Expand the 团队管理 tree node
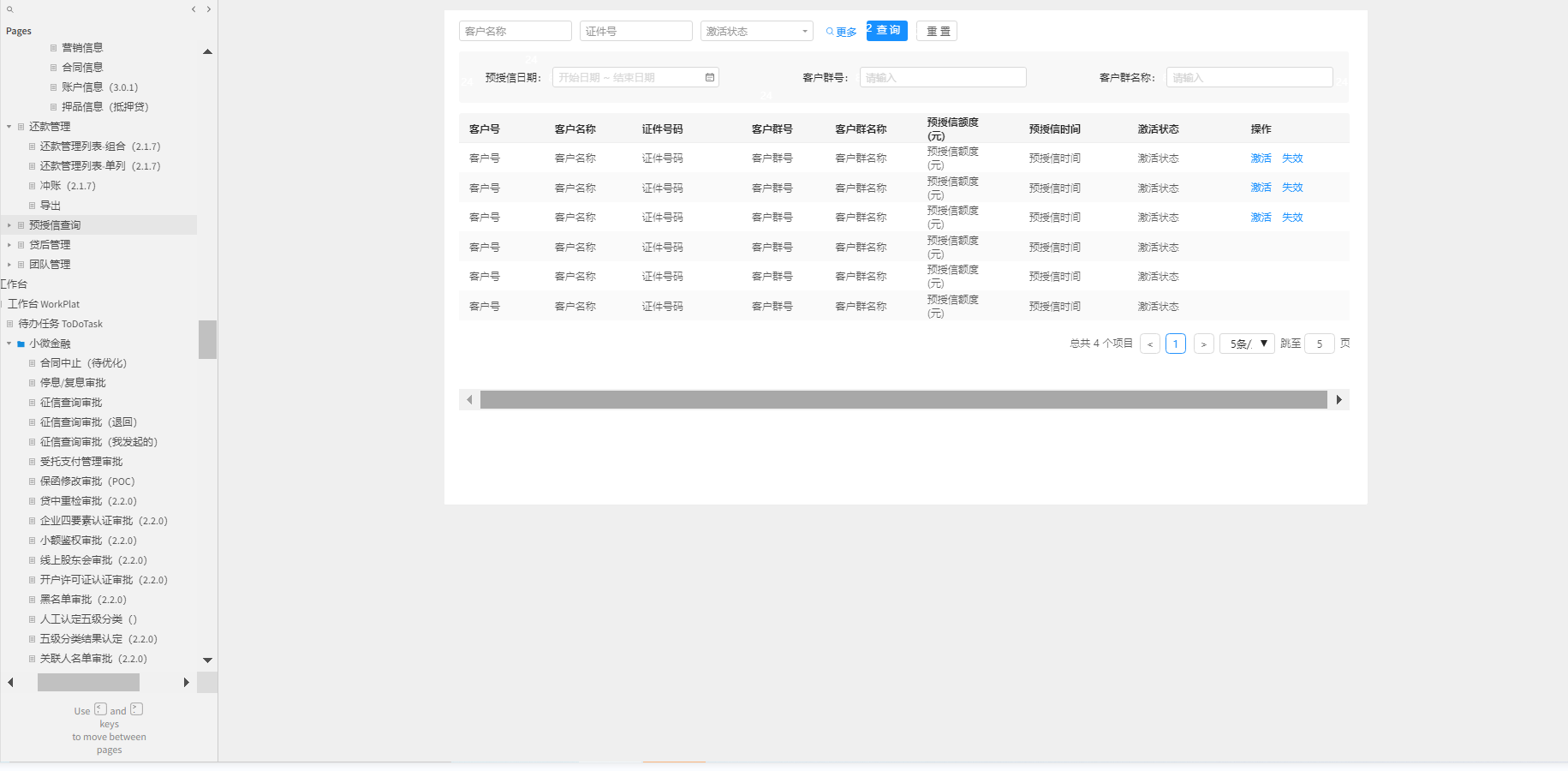Viewport: 1568px width, 771px height. 9,265
